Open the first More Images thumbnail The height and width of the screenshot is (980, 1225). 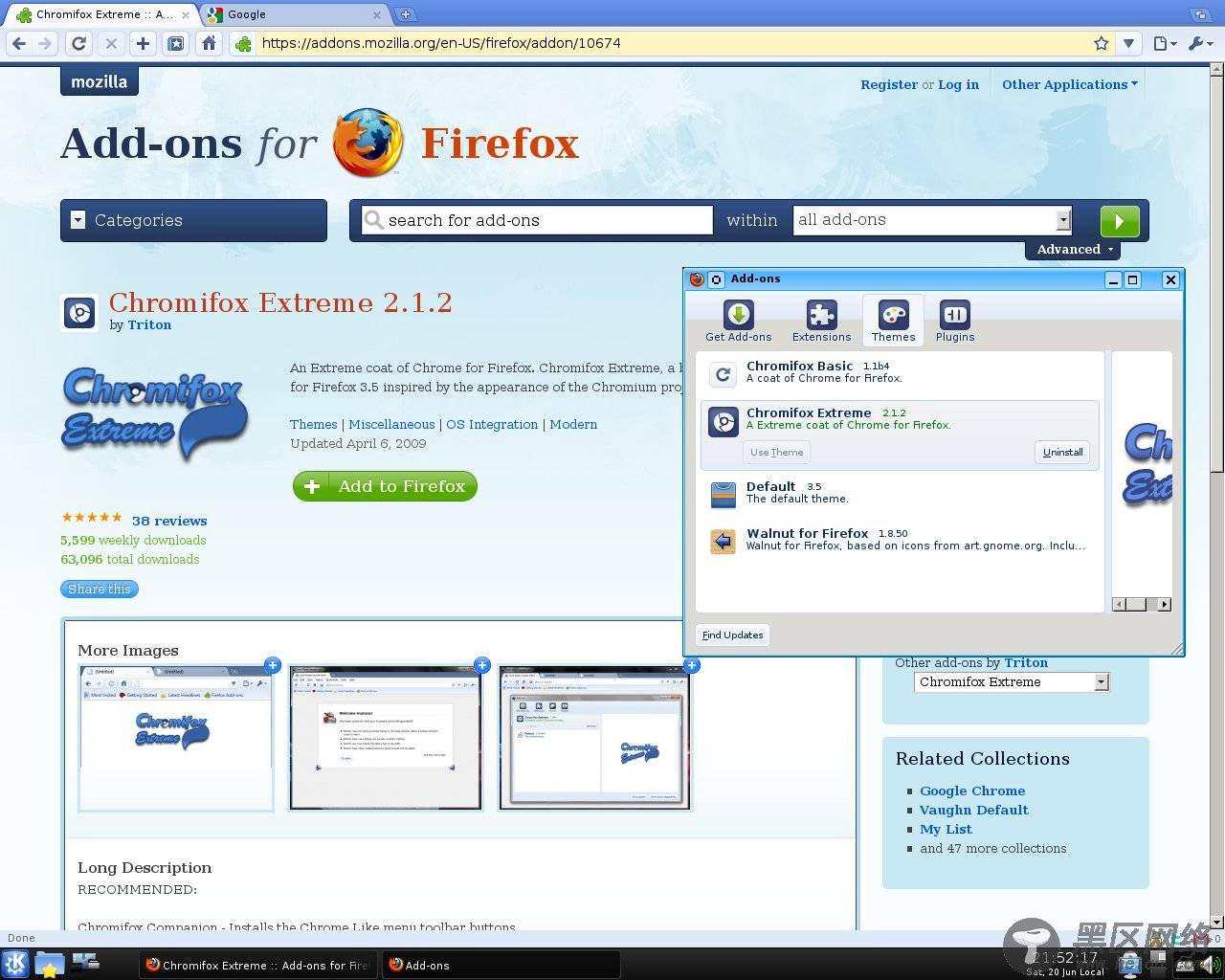click(176, 738)
